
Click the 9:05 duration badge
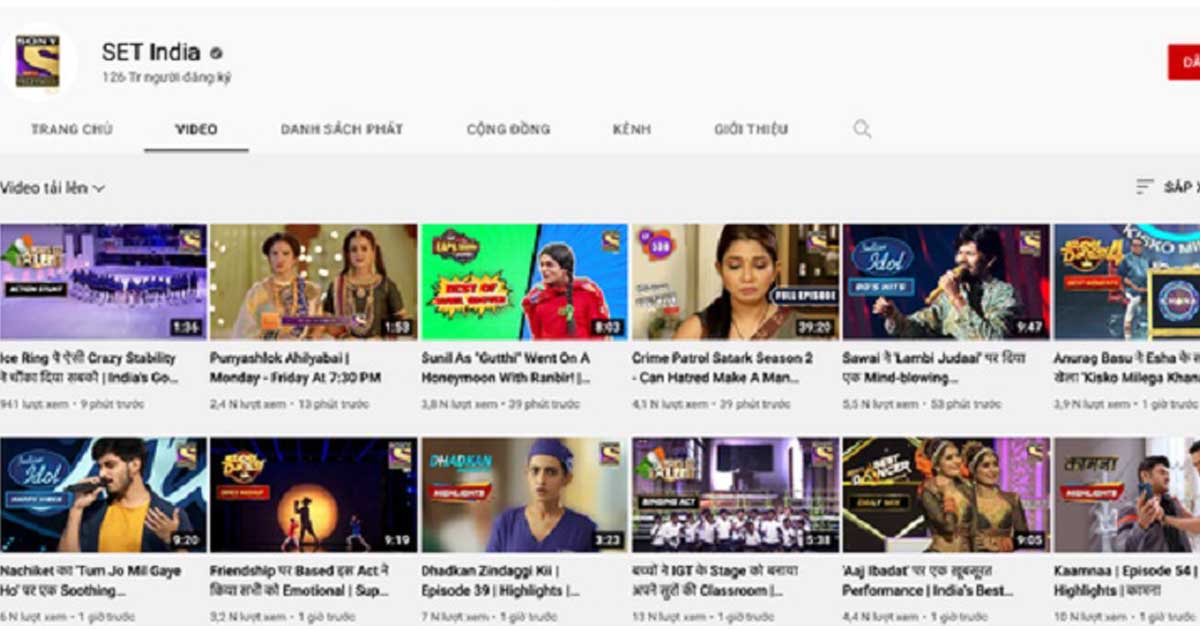click(x=1029, y=540)
